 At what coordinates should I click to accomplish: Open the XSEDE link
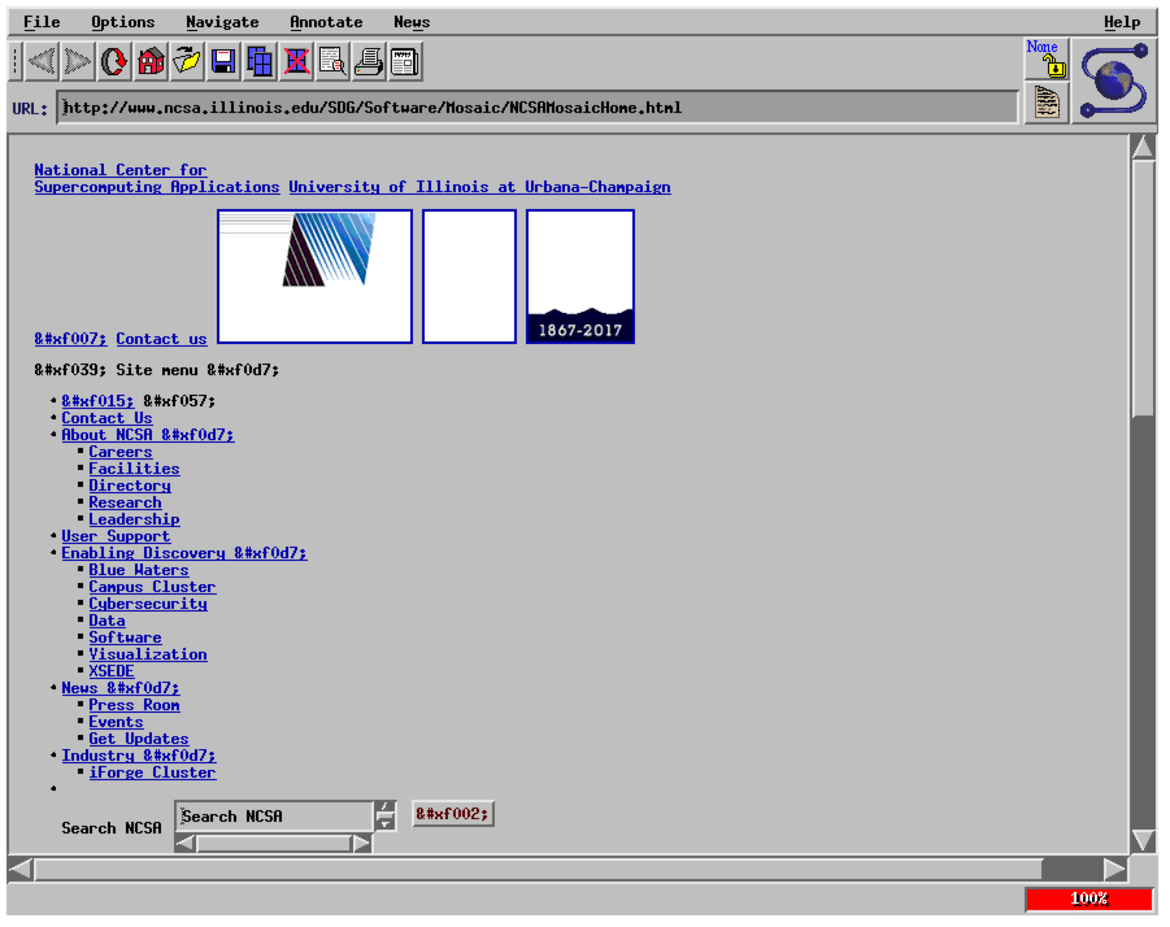[x=111, y=672]
